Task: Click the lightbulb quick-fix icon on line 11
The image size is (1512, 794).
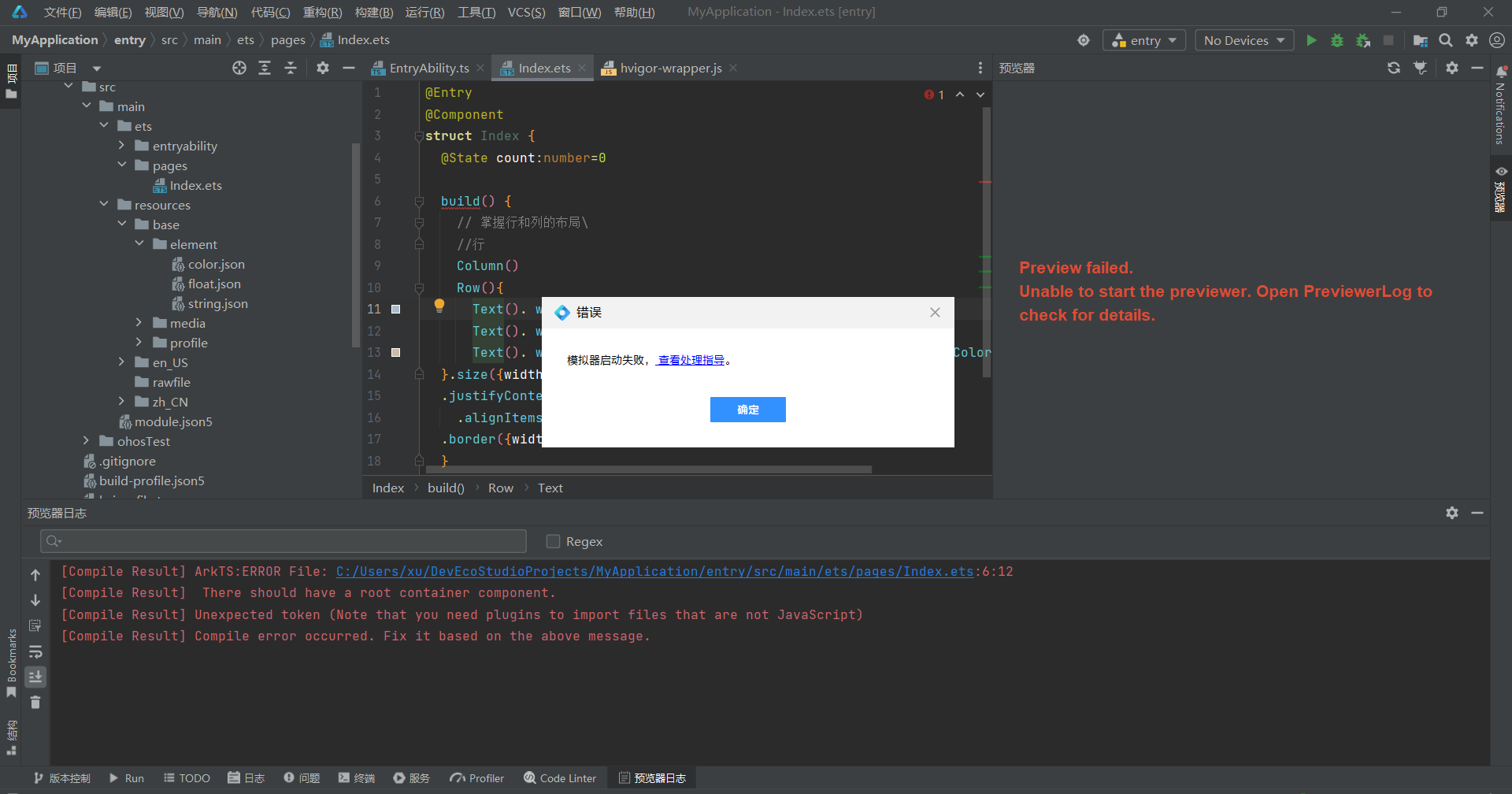Action: [439, 306]
